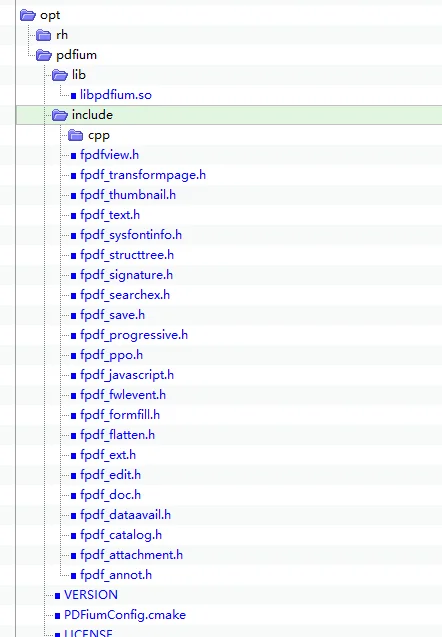442x637 pixels.
Task: Click the rh folder icon
Action: 43,35
